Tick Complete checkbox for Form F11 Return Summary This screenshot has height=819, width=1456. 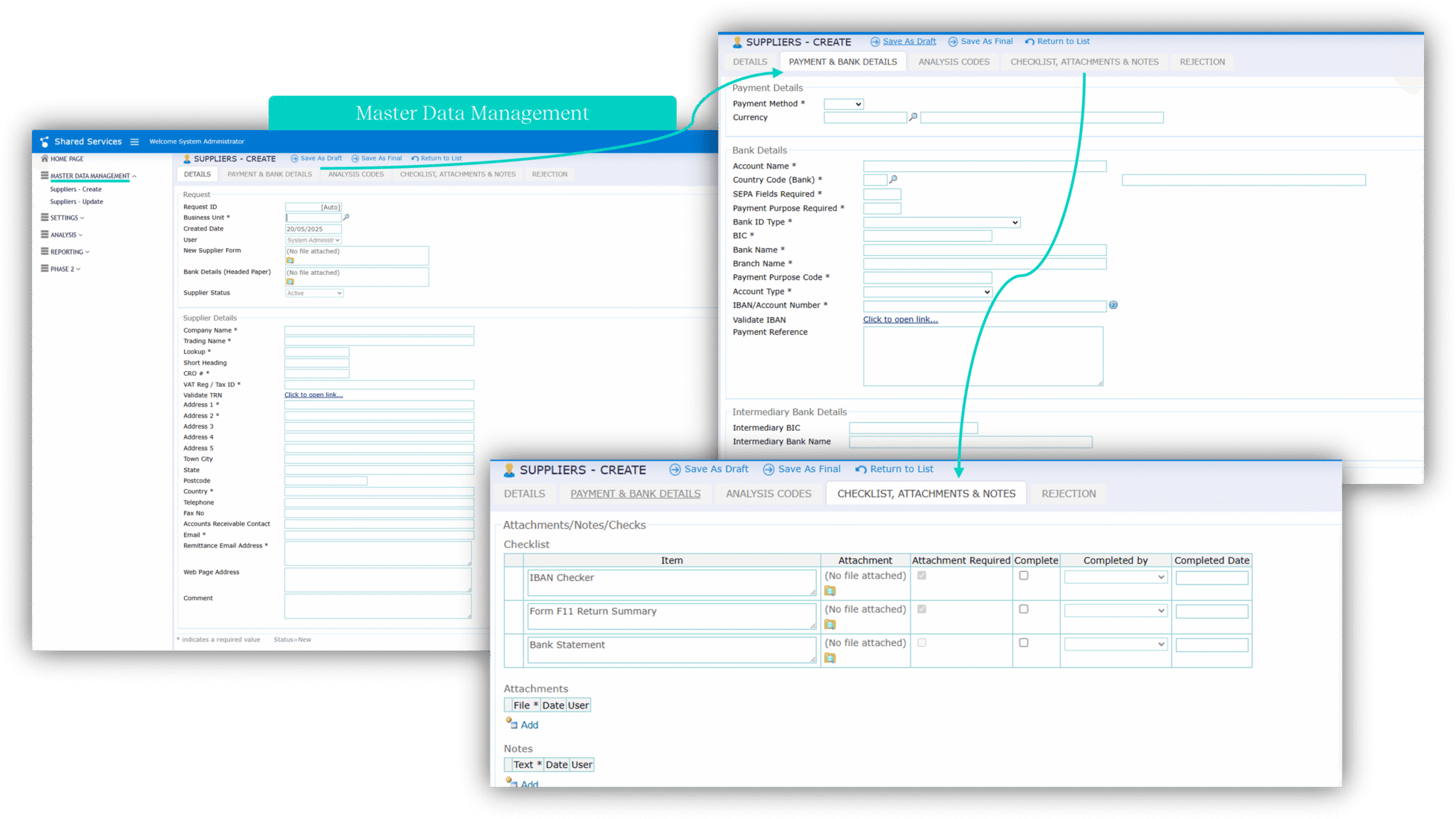coord(1024,609)
